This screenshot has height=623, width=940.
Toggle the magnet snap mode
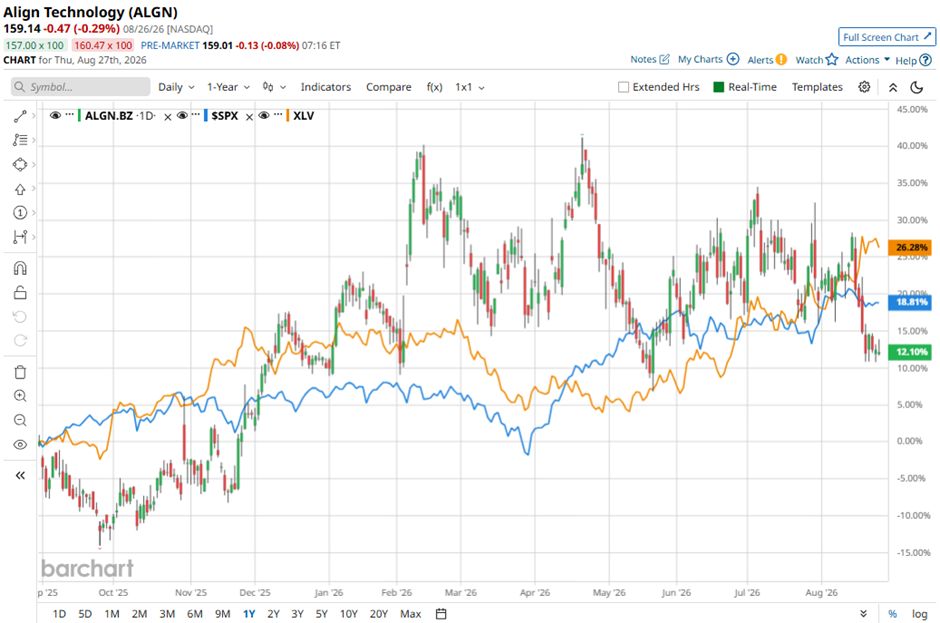point(20,268)
